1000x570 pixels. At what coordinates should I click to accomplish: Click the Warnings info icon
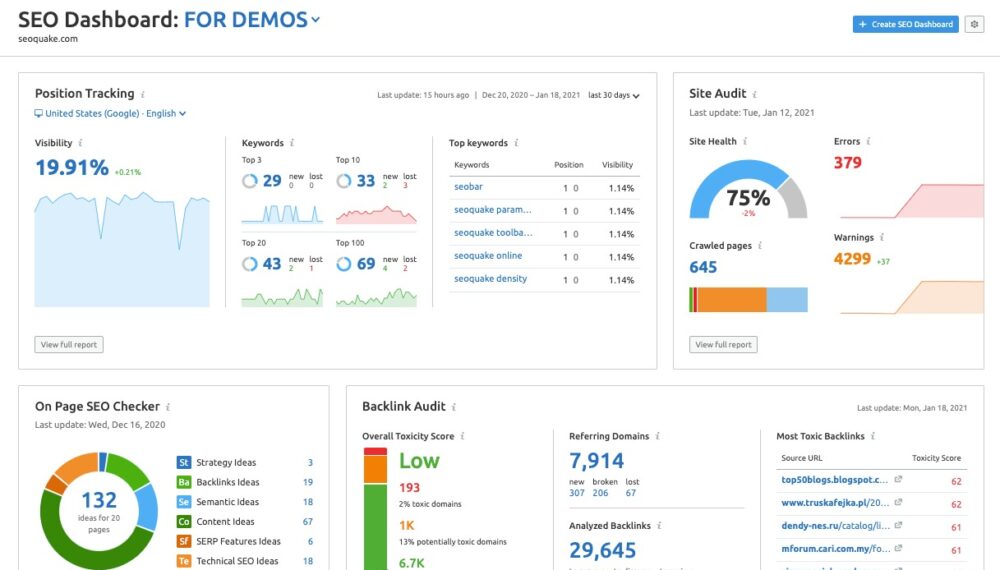[882, 237]
